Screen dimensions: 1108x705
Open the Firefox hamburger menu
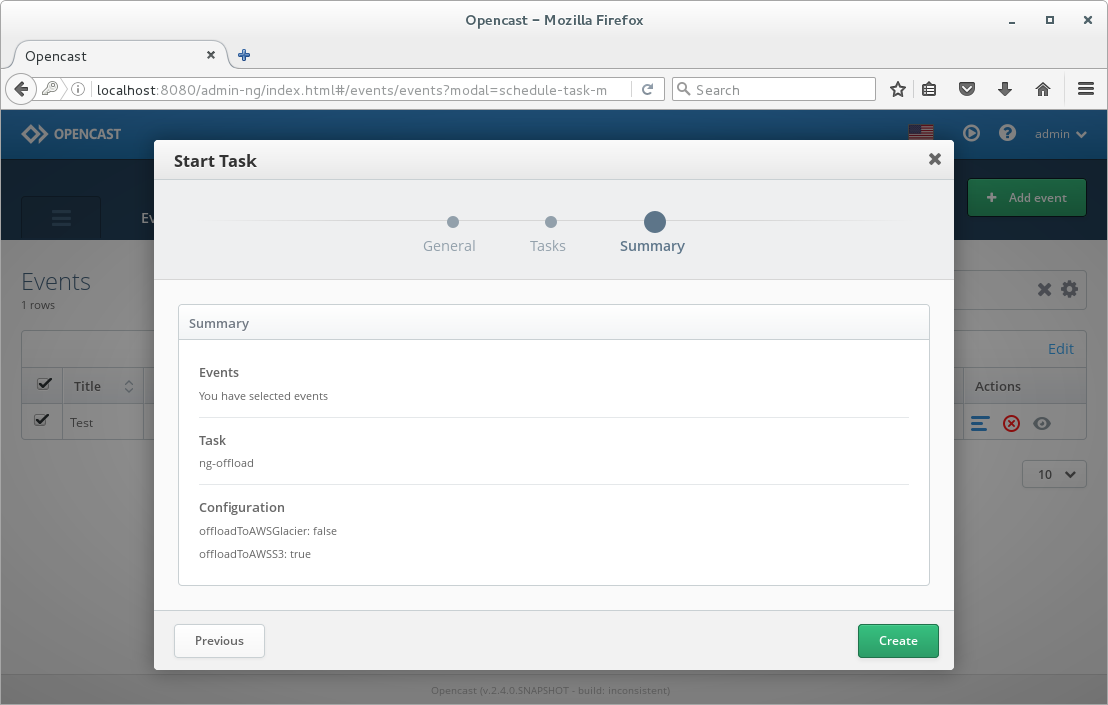tap(1085, 89)
